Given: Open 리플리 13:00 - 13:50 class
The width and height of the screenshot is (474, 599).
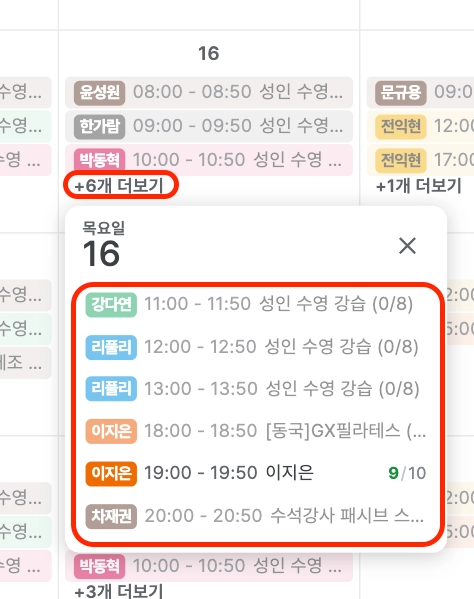Looking at the screenshot, I should pos(256,389).
